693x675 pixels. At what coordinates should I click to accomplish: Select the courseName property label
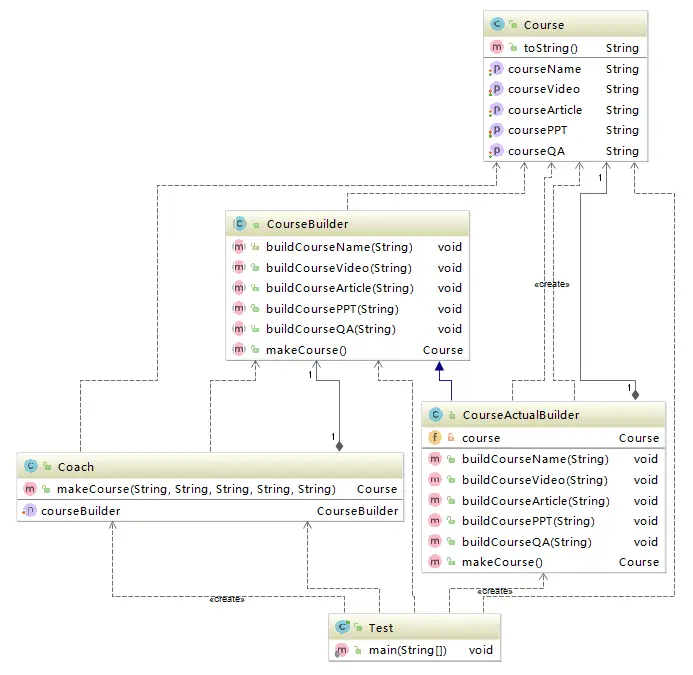[x=544, y=69]
